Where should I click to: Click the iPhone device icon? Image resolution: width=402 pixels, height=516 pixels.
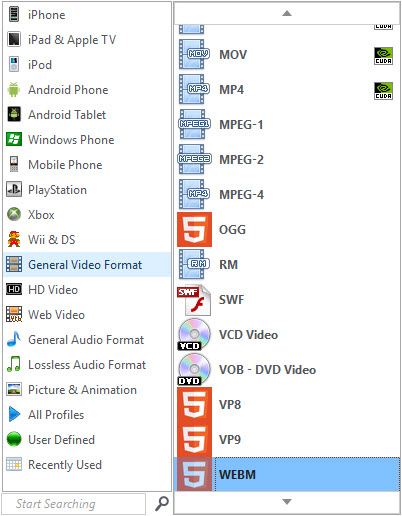click(14, 14)
